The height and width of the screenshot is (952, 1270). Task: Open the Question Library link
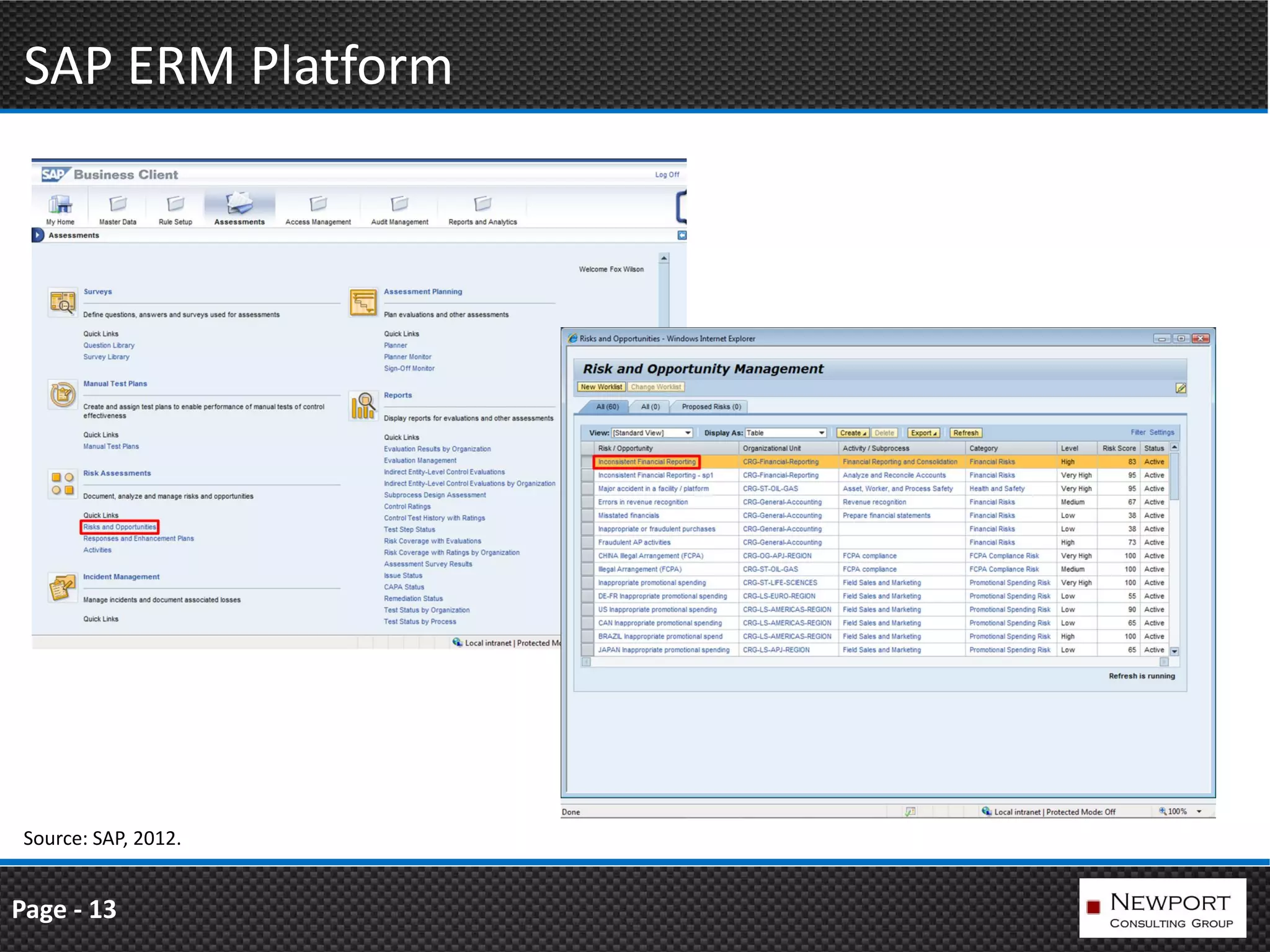click(109, 345)
